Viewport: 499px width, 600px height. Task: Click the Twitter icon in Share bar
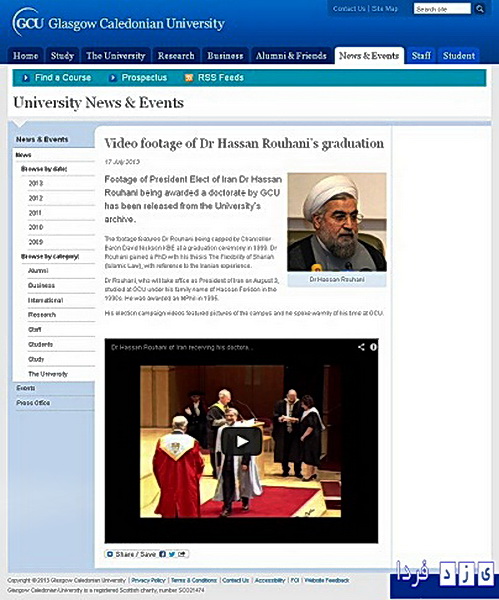coord(172,554)
